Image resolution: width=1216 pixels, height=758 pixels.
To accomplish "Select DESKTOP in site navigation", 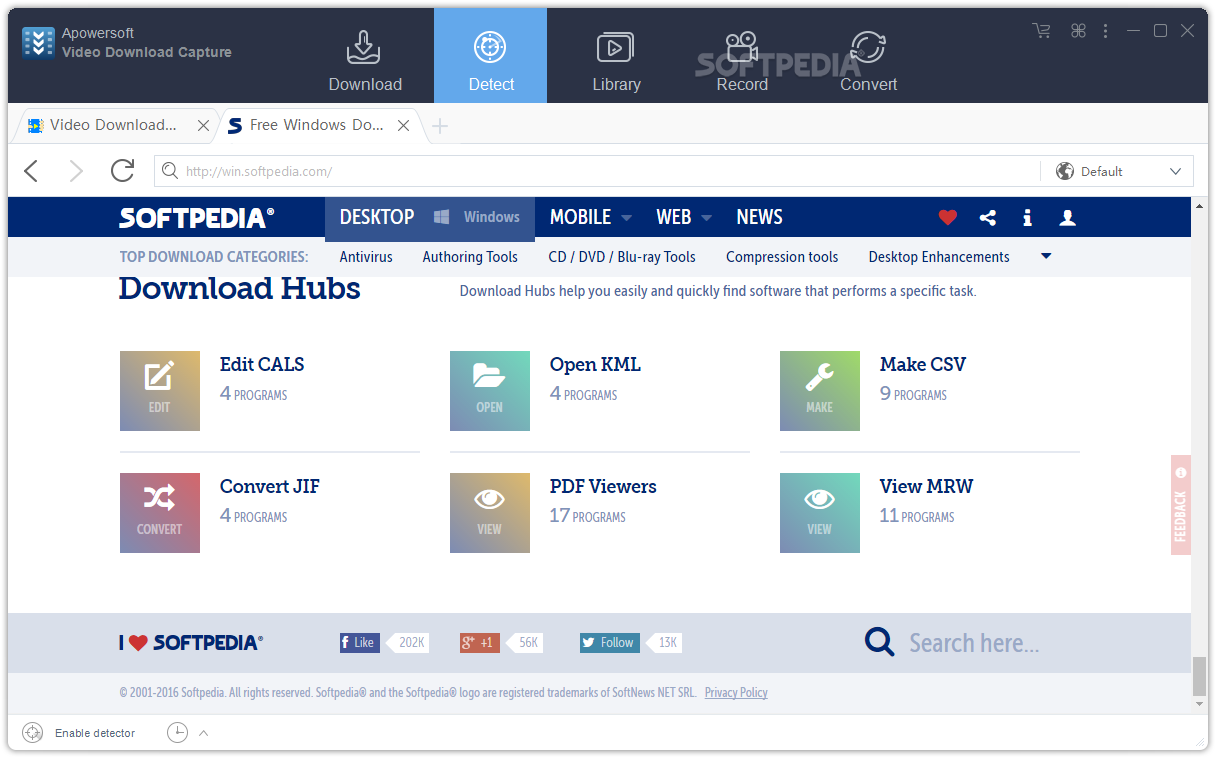I will pyautogui.click(x=376, y=217).
